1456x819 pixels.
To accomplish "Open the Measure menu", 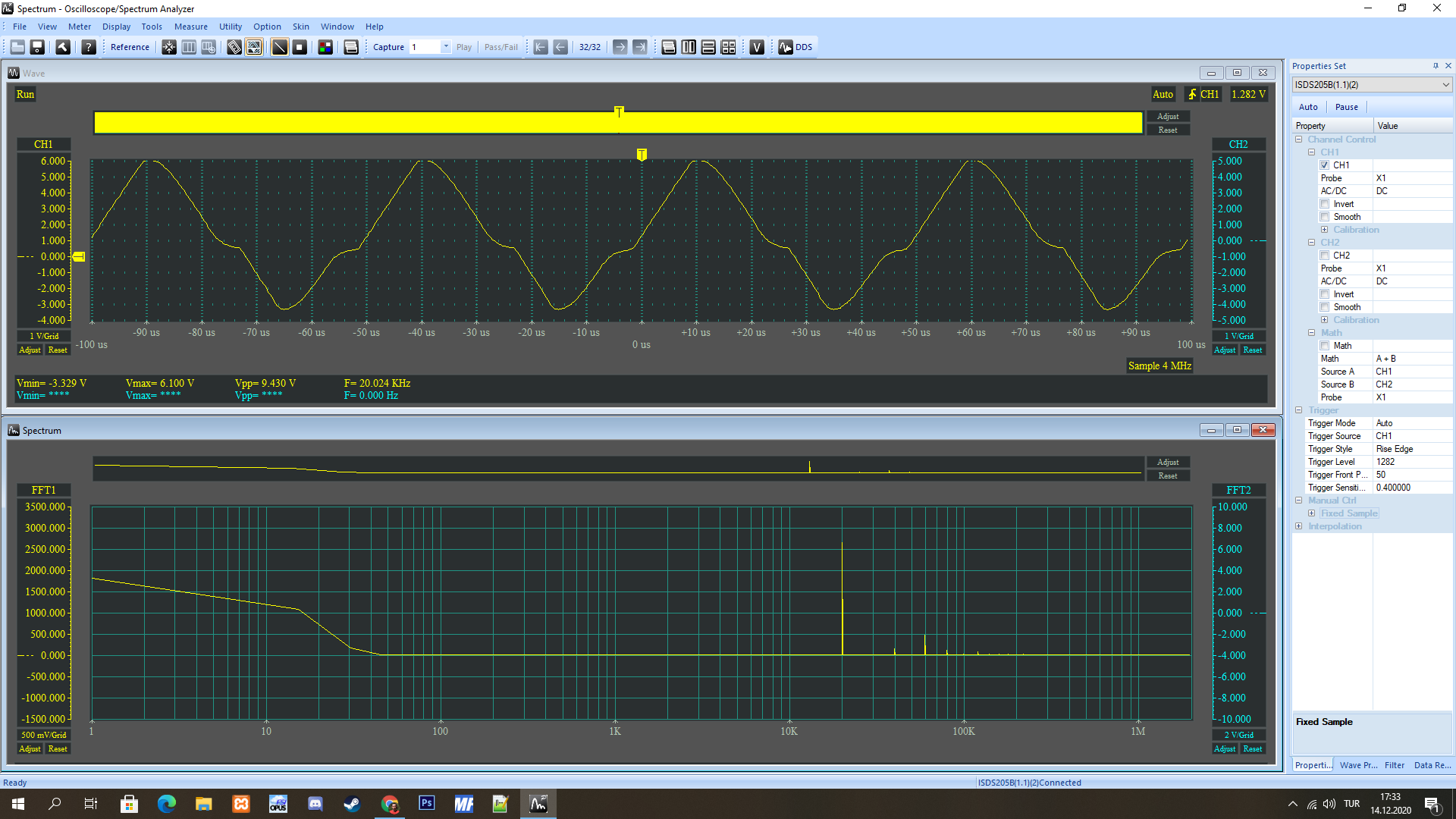I will click(x=191, y=27).
